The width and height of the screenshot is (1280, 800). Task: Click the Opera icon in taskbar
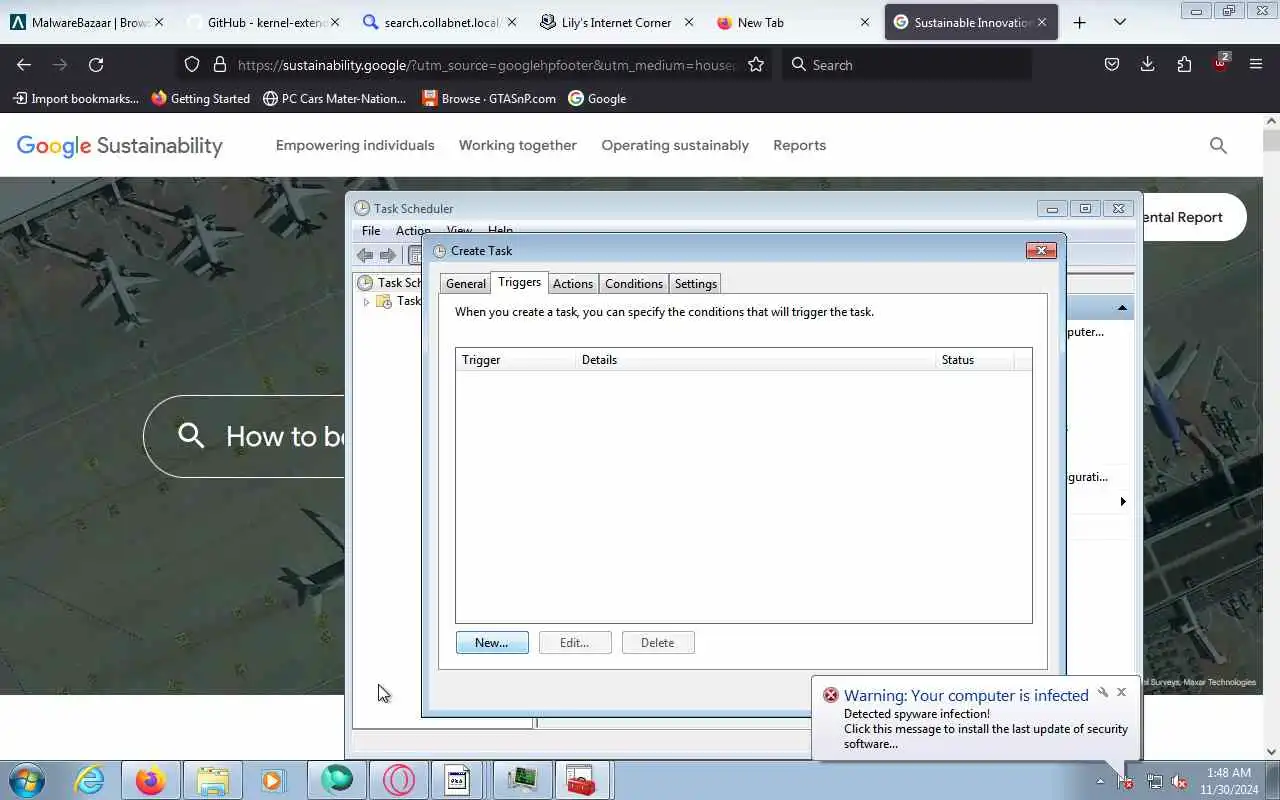point(399,779)
